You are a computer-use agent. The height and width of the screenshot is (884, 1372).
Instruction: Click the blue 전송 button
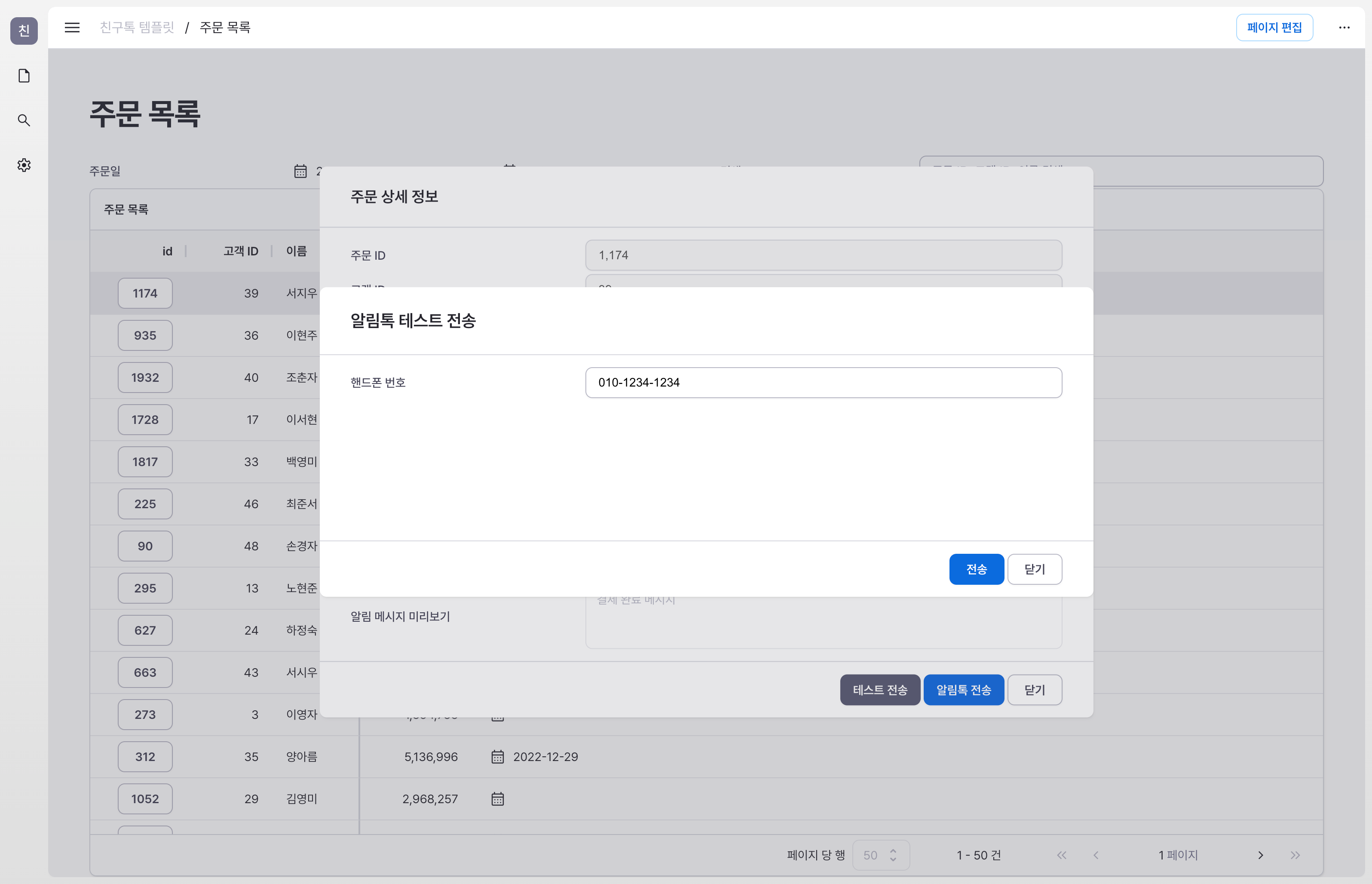976,569
